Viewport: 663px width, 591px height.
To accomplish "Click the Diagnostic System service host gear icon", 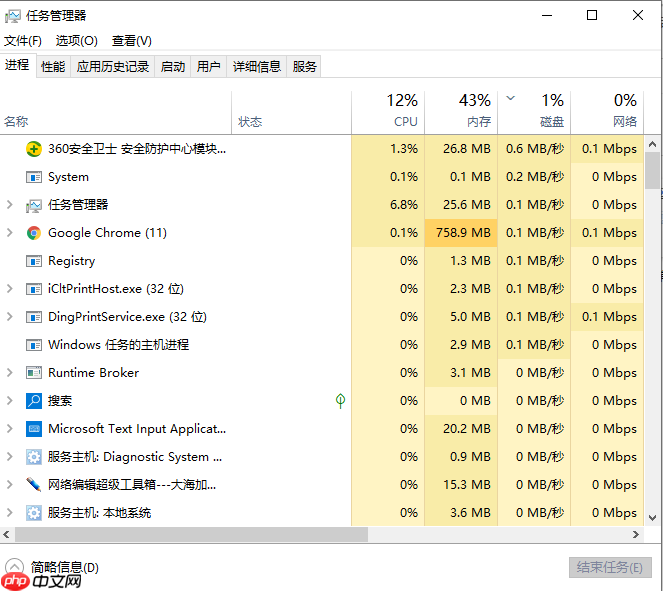I will point(34,457).
